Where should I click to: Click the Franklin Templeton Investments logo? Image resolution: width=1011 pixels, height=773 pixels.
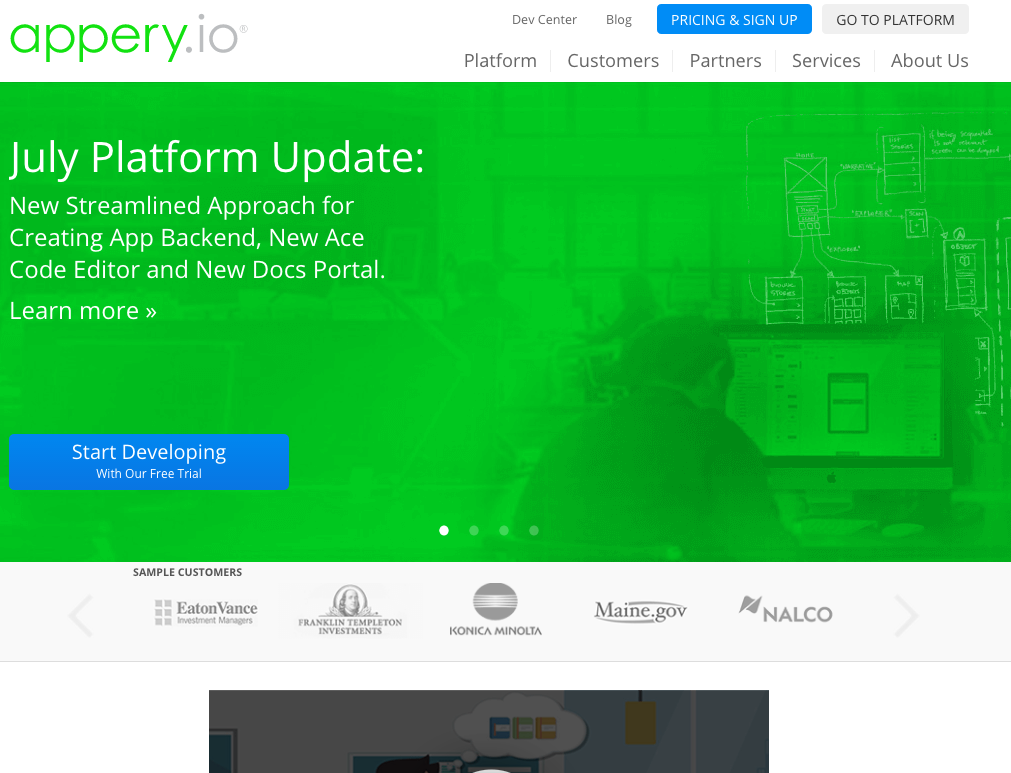coord(350,611)
